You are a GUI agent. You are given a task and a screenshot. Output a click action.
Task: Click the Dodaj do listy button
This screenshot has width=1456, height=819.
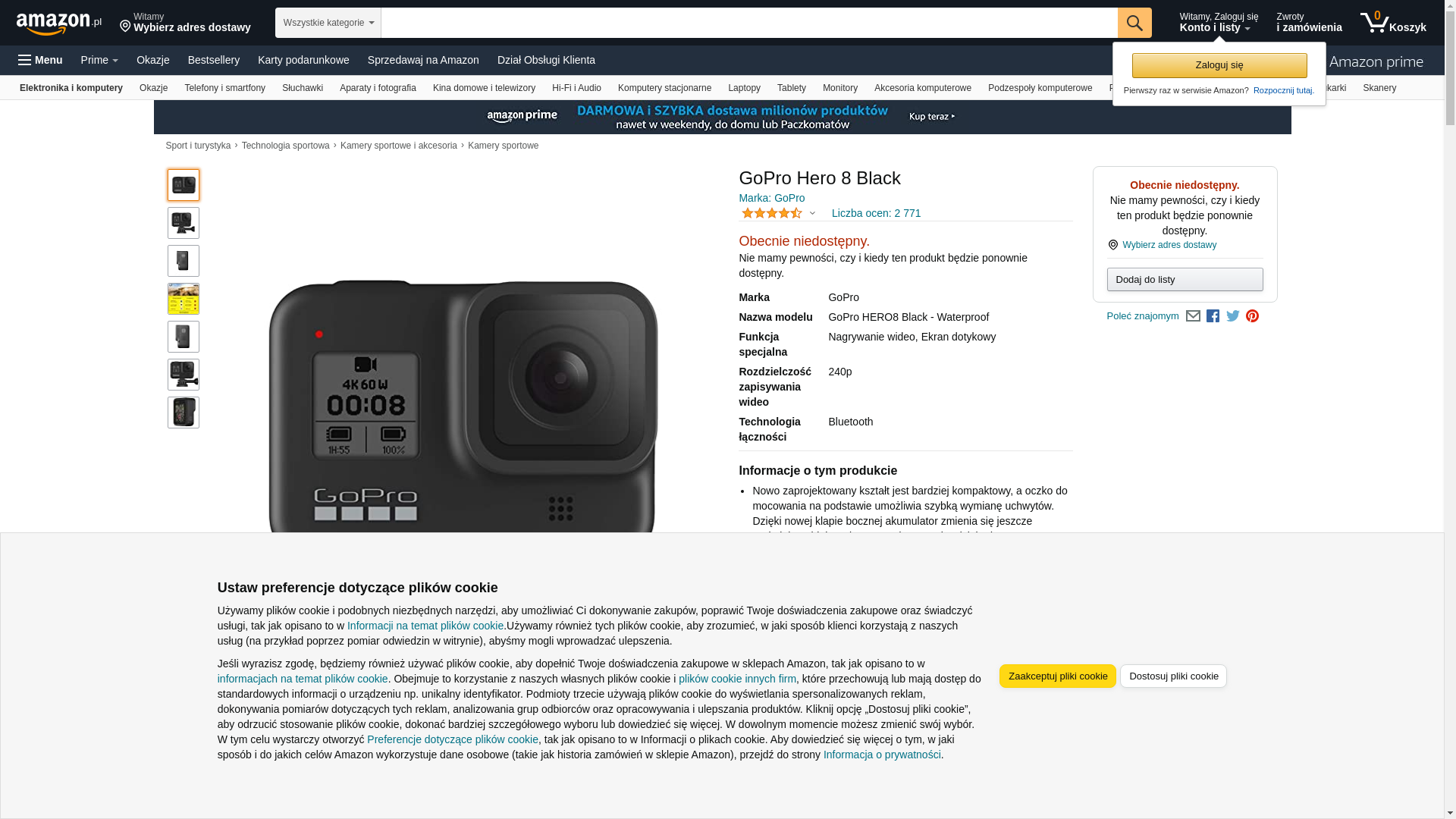click(1185, 280)
